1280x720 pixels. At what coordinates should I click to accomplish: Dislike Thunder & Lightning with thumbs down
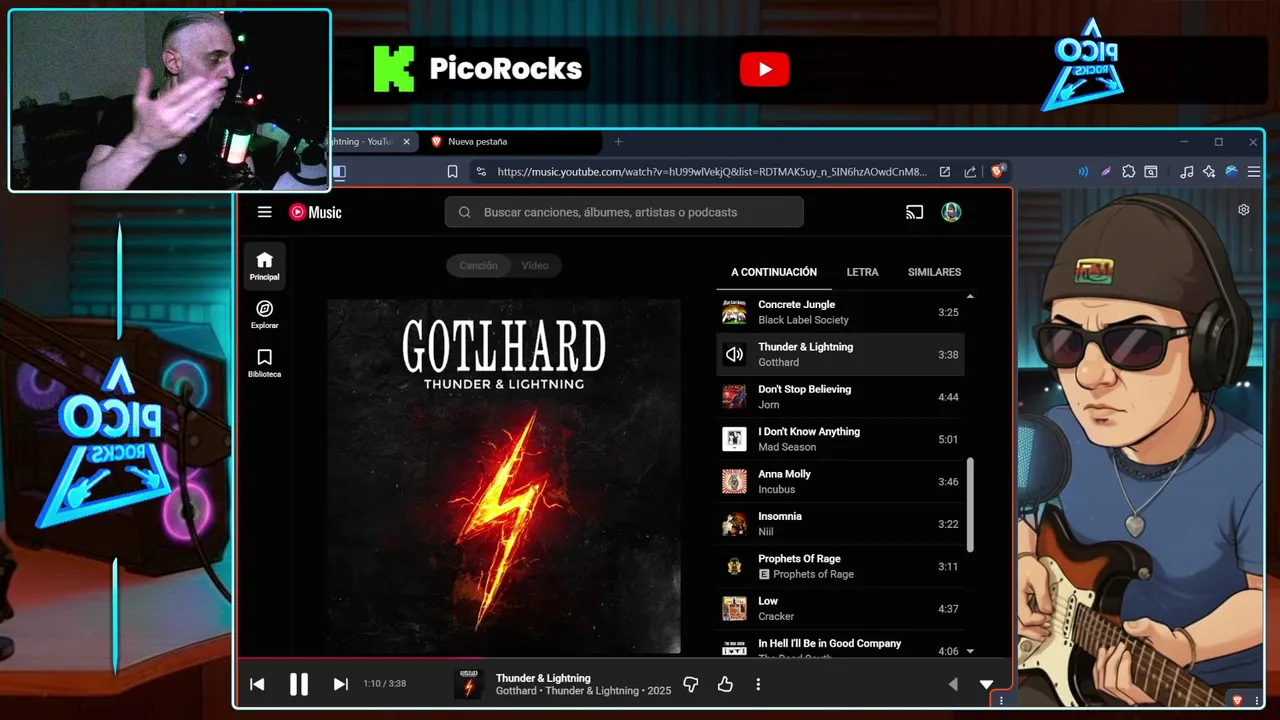[690, 684]
